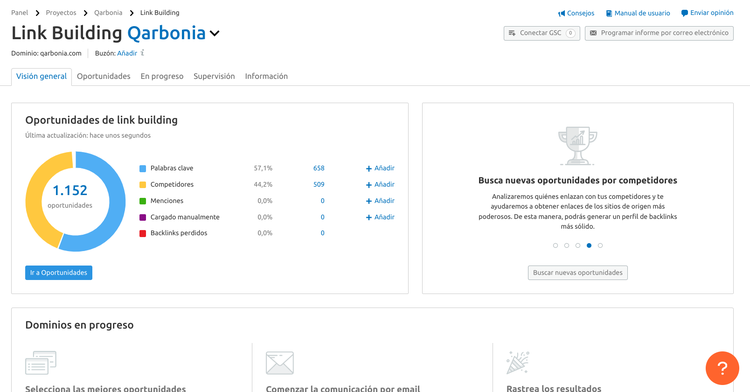Click the red Backlinks perdidos swatch
The width and height of the screenshot is (750, 392).
point(143,233)
